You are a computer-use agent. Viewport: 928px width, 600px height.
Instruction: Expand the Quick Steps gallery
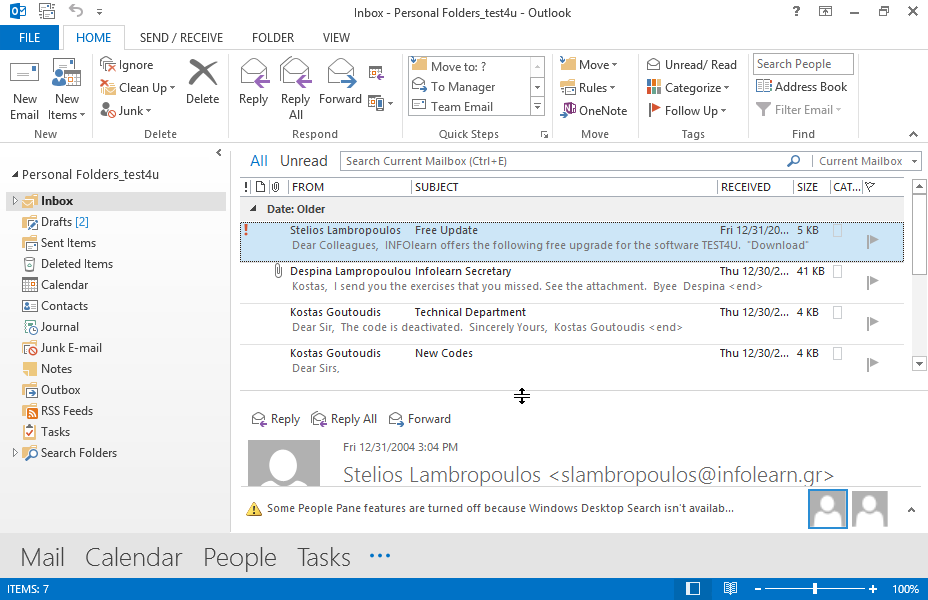coord(537,107)
